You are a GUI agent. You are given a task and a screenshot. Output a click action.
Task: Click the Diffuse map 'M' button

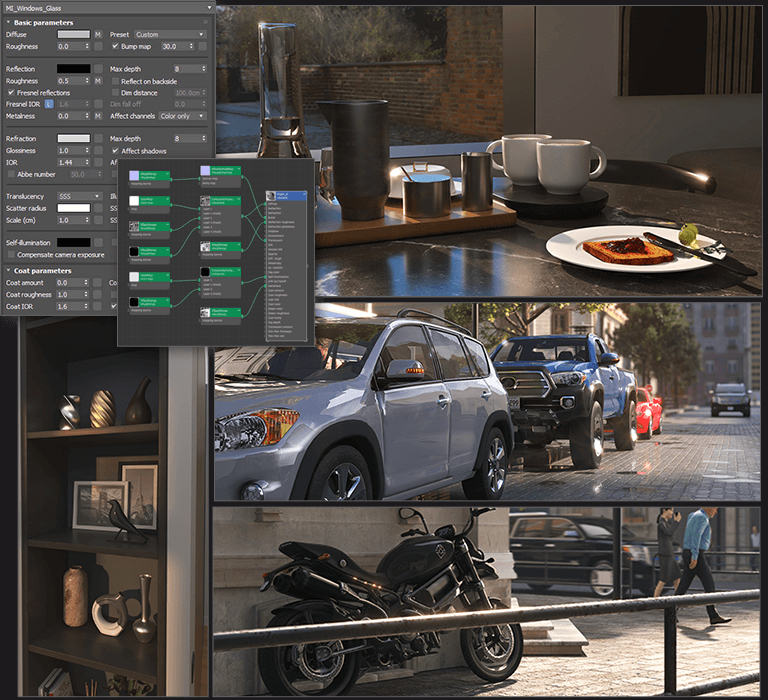(x=98, y=34)
